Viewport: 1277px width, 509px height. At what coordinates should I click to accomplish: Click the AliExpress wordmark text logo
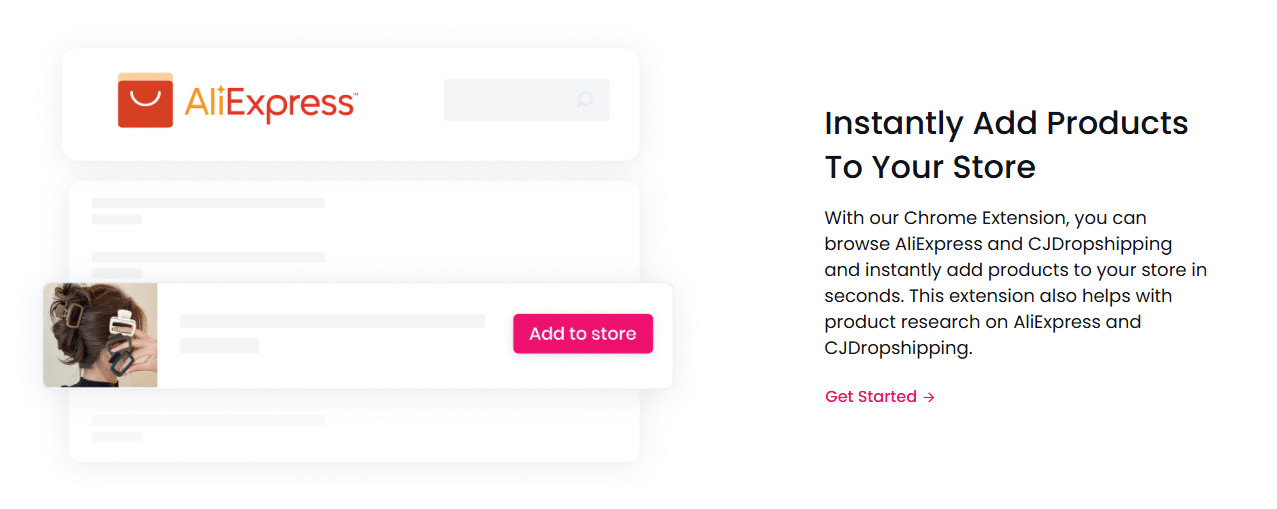coord(270,103)
